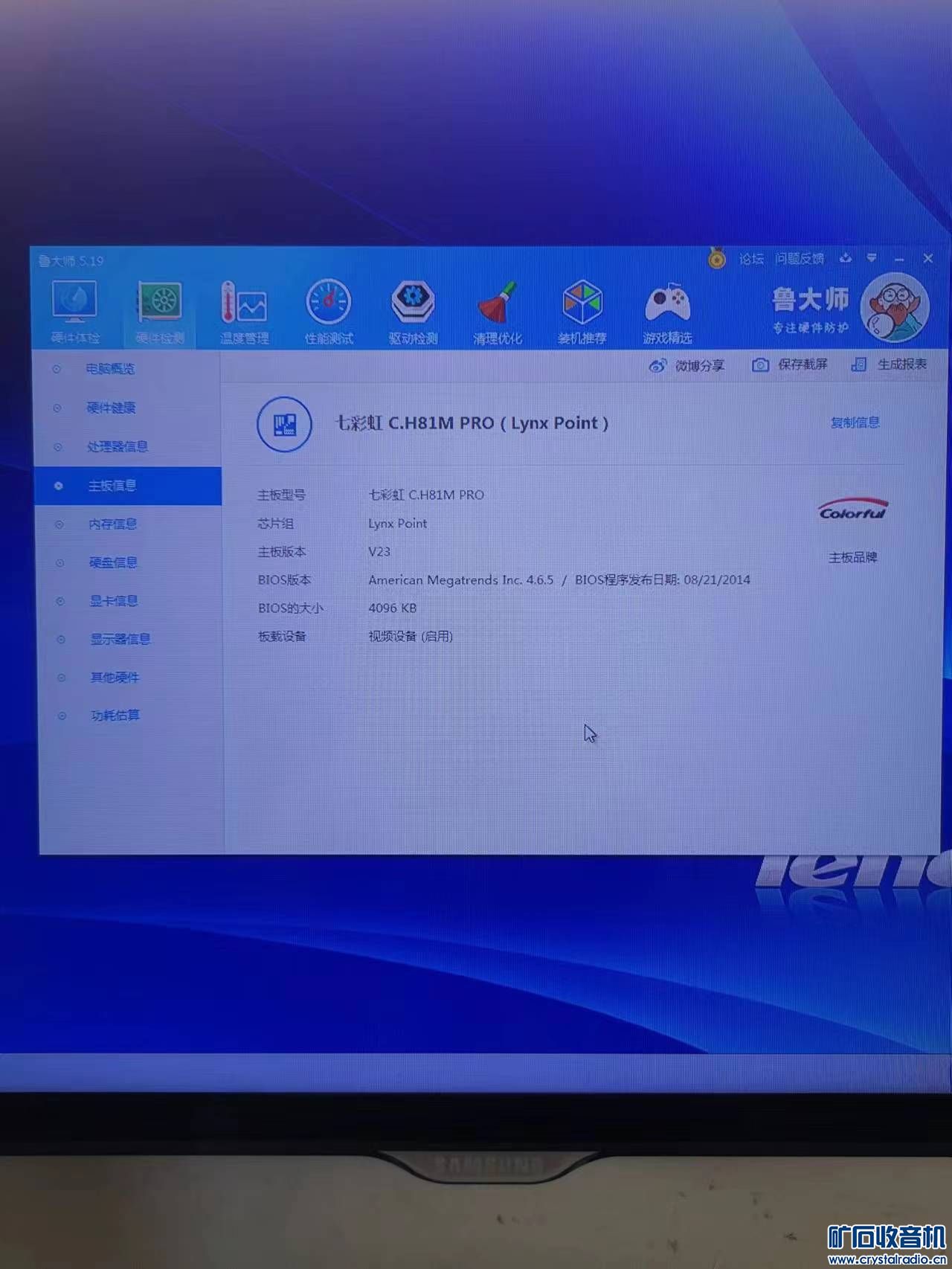
Task: Click 复制信息 copy info link
Action: 855,423
